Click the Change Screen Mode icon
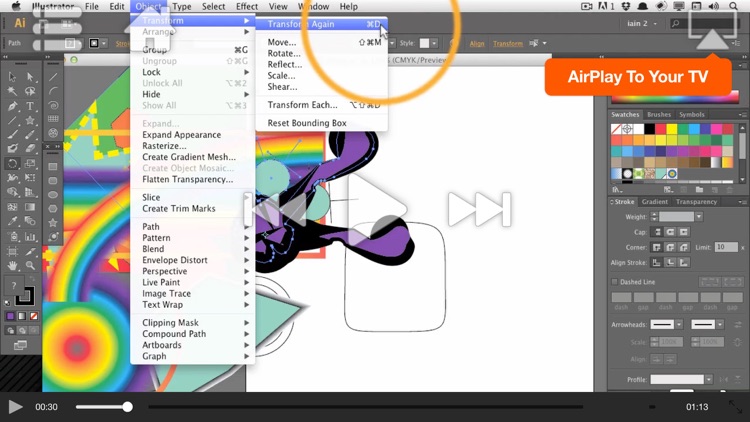 [x=20, y=345]
